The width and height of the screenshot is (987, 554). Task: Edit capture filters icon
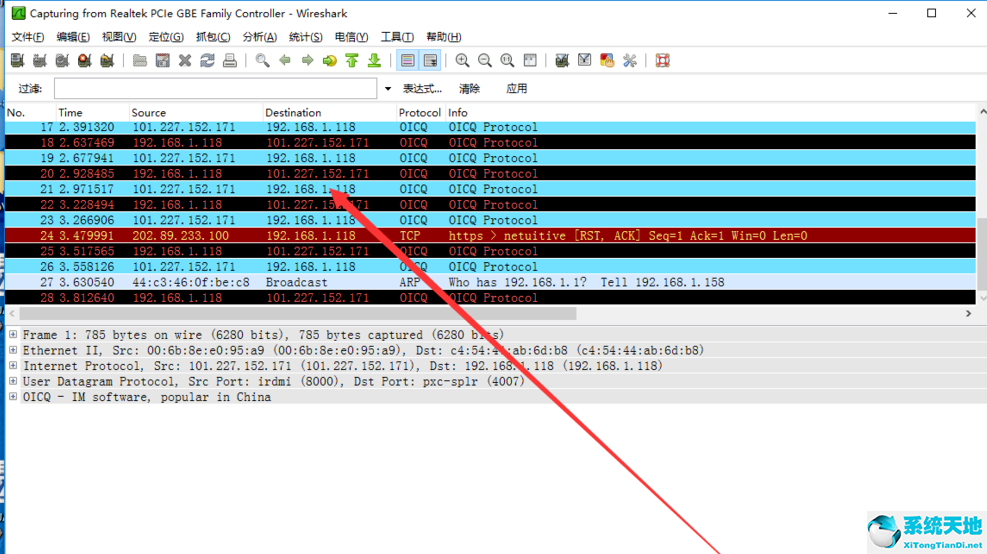pos(562,60)
